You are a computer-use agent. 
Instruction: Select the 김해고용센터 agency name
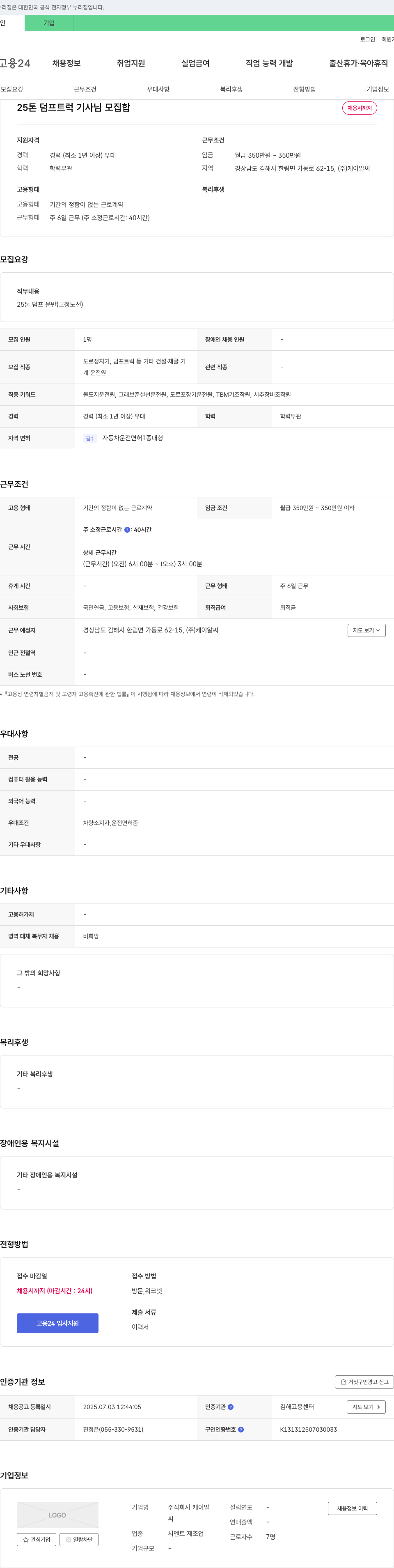pyautogui.click(x=297, y=1407)
